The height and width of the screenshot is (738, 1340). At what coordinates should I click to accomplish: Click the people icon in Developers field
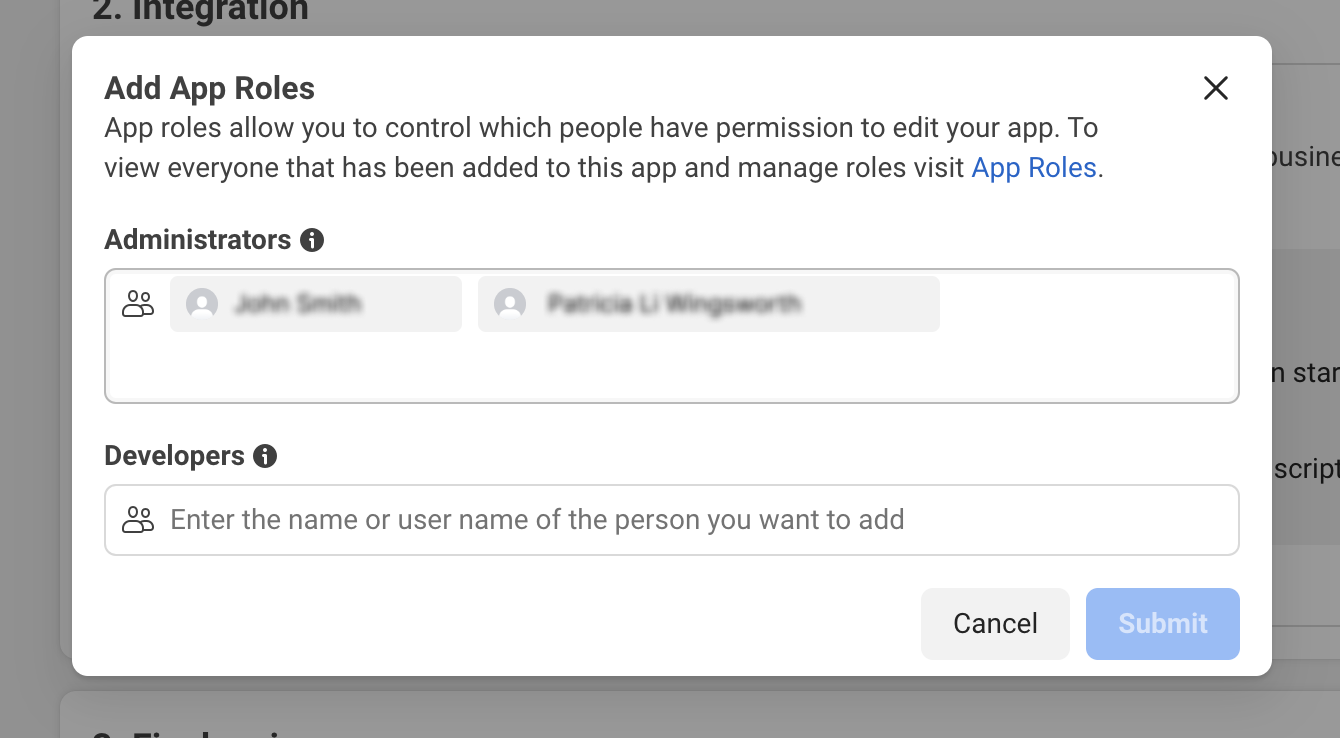[x=138, y=520]
